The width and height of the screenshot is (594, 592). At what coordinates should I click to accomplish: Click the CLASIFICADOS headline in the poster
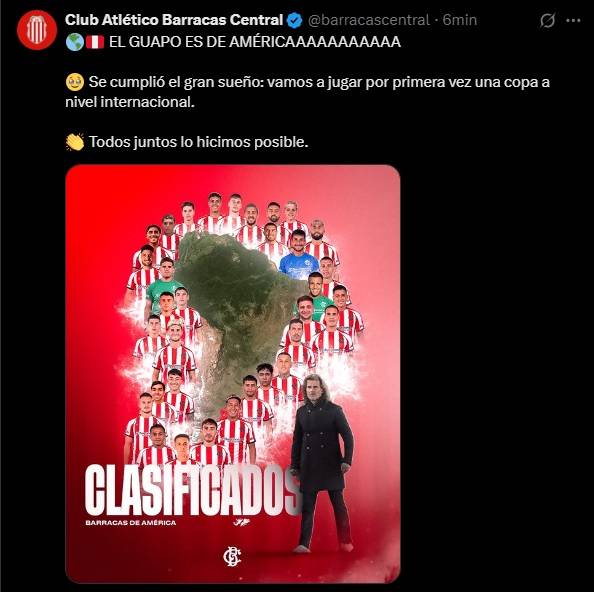(191, 489)
